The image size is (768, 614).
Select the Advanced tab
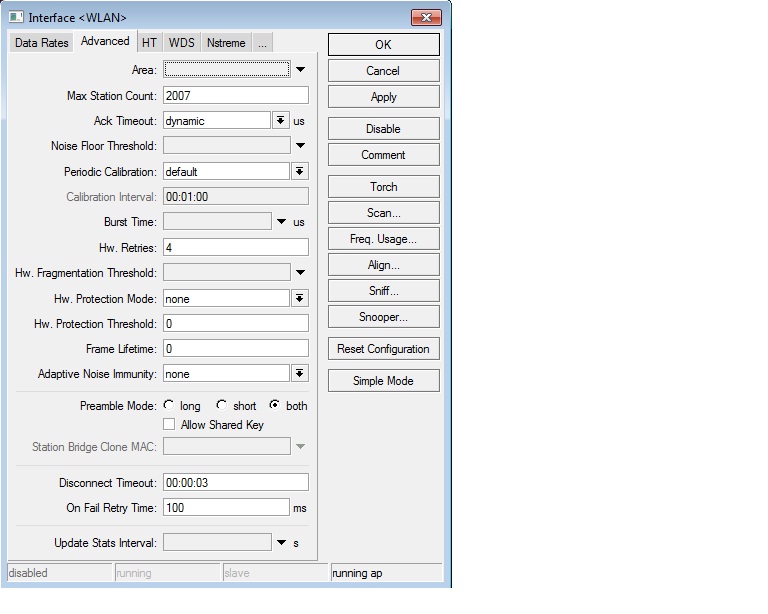coord(105,41)
